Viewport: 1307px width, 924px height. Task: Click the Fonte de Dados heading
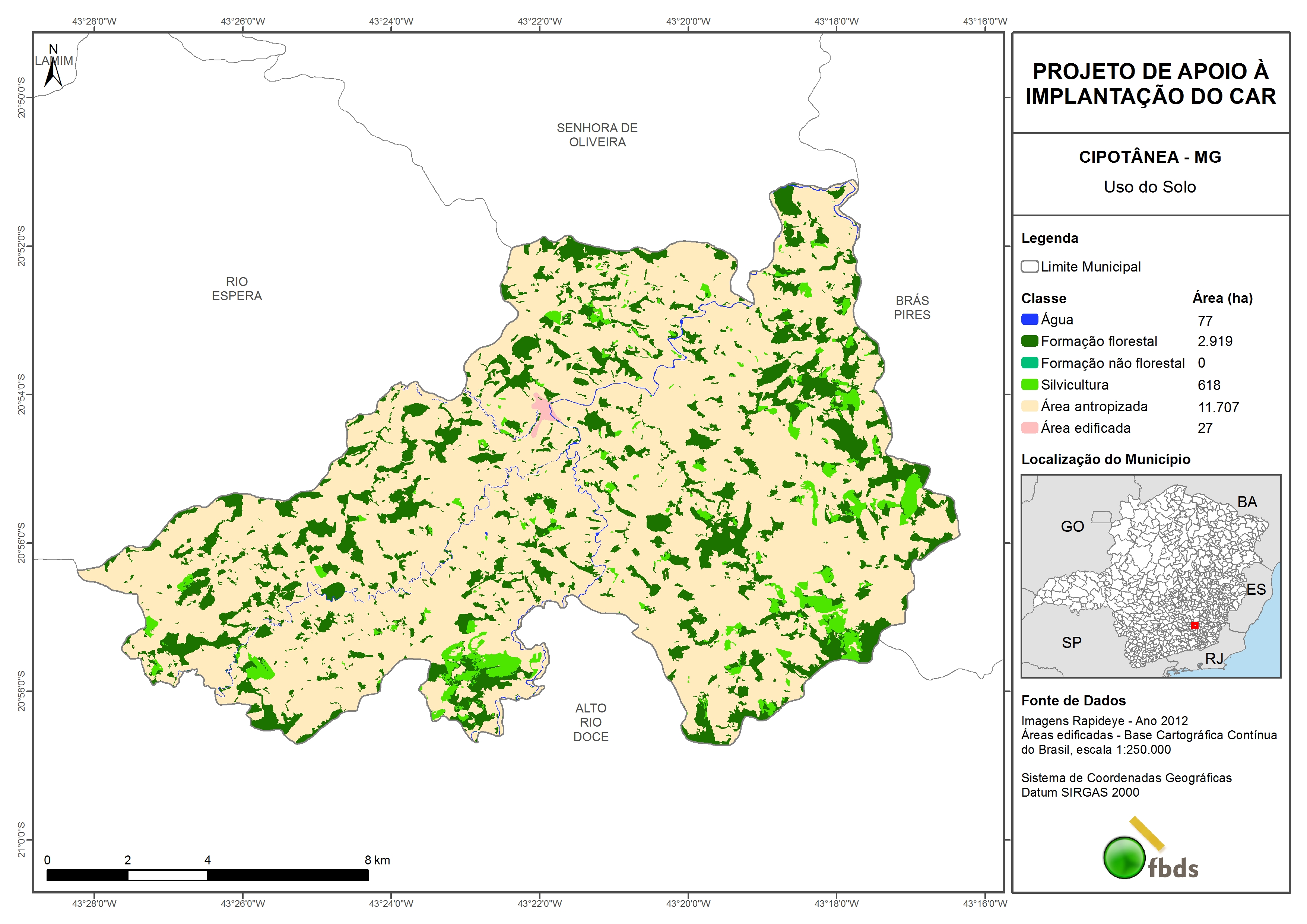[1073, 700]
